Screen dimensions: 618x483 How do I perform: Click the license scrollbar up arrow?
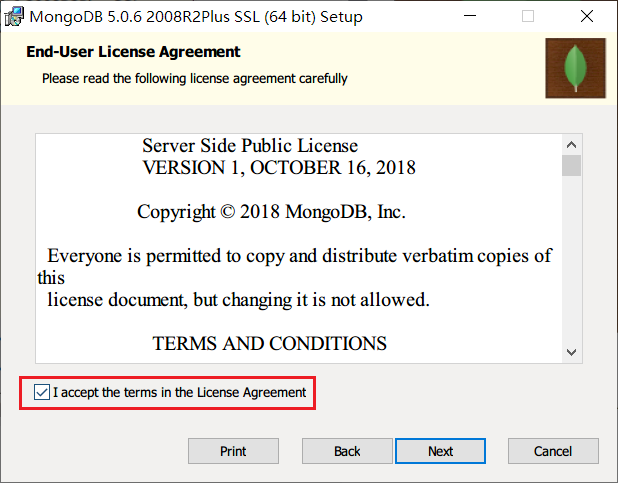tap(571, 145)
